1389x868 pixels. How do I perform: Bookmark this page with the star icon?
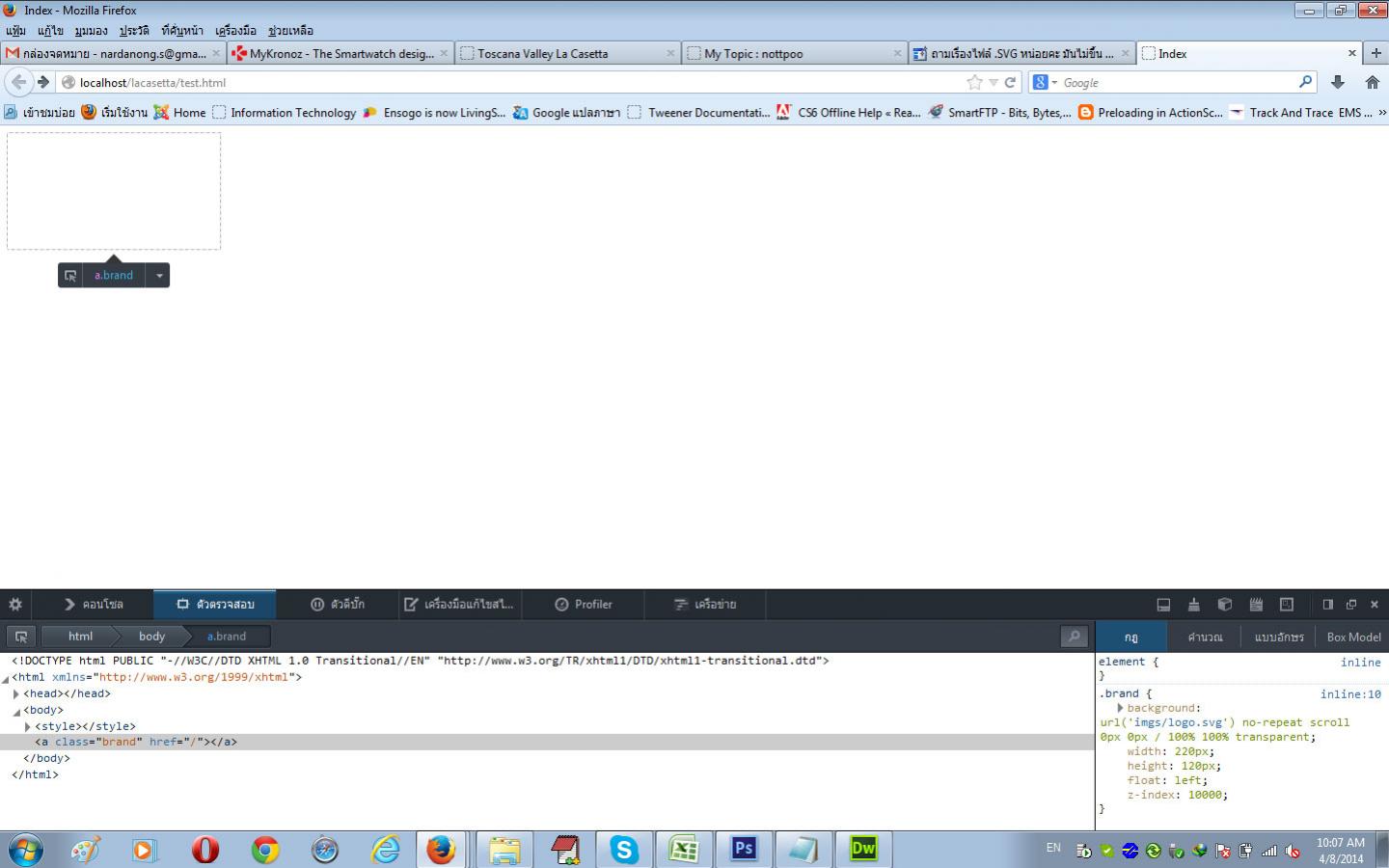[x=974, y=83]
